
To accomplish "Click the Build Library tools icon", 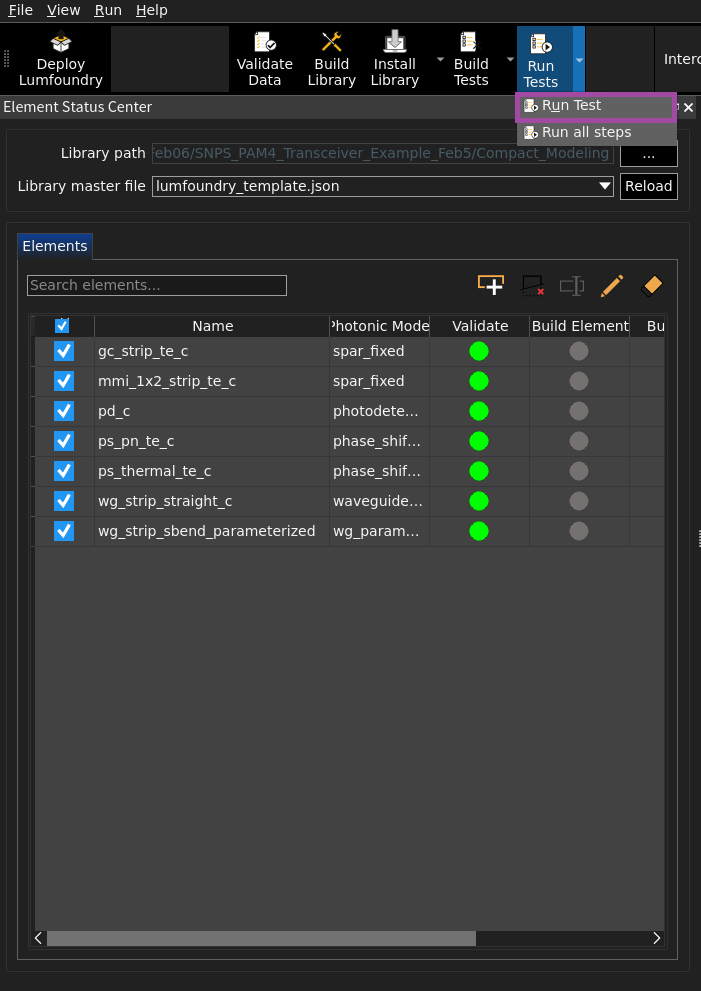I will (332, 42).
